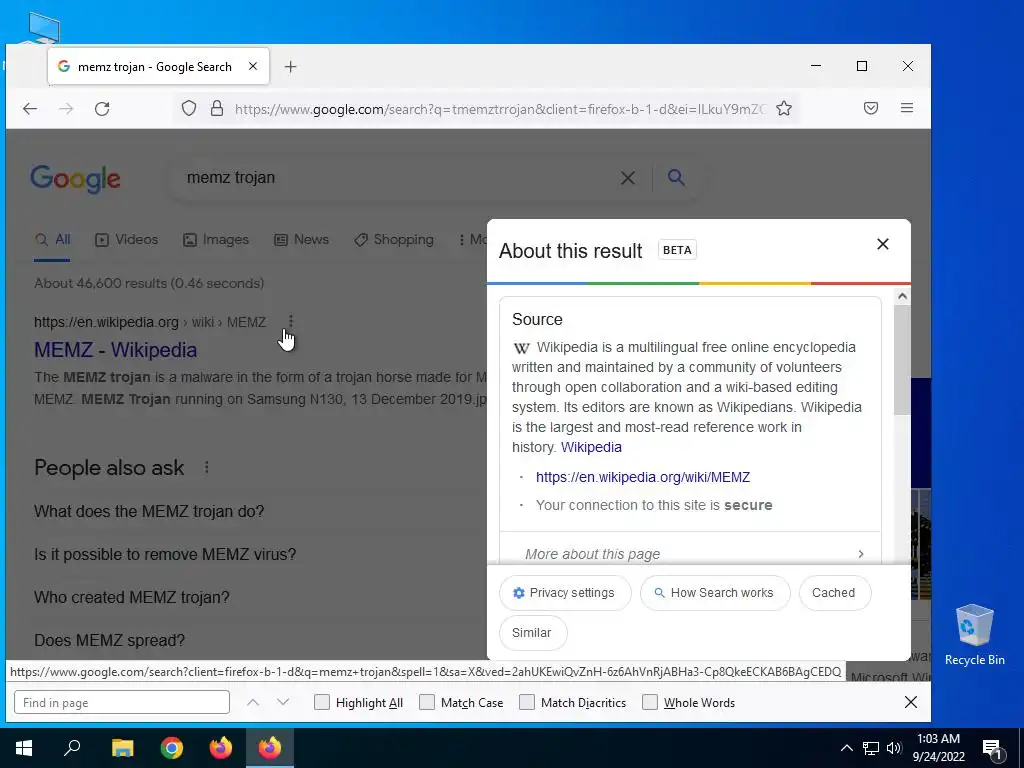Screen dimensions: 1024x768
Task: Expand What does the MEMZ trojan do?
Action: [149, 511]
